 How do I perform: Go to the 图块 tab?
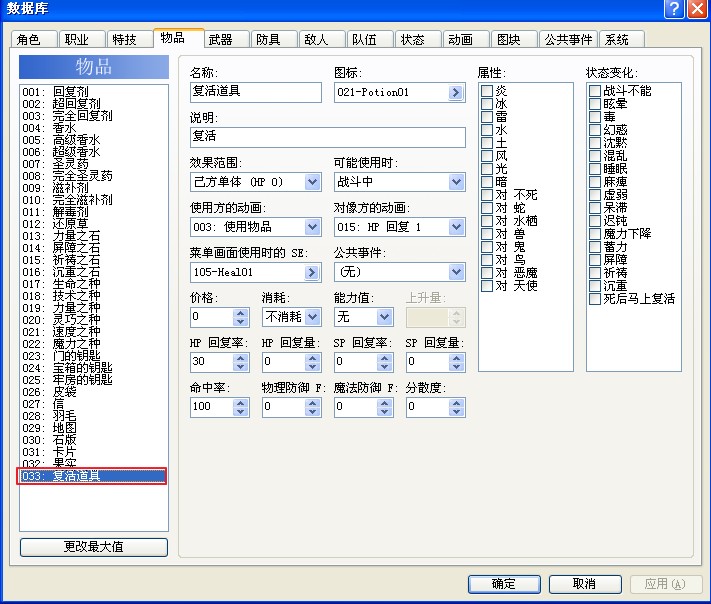[514, 39]
